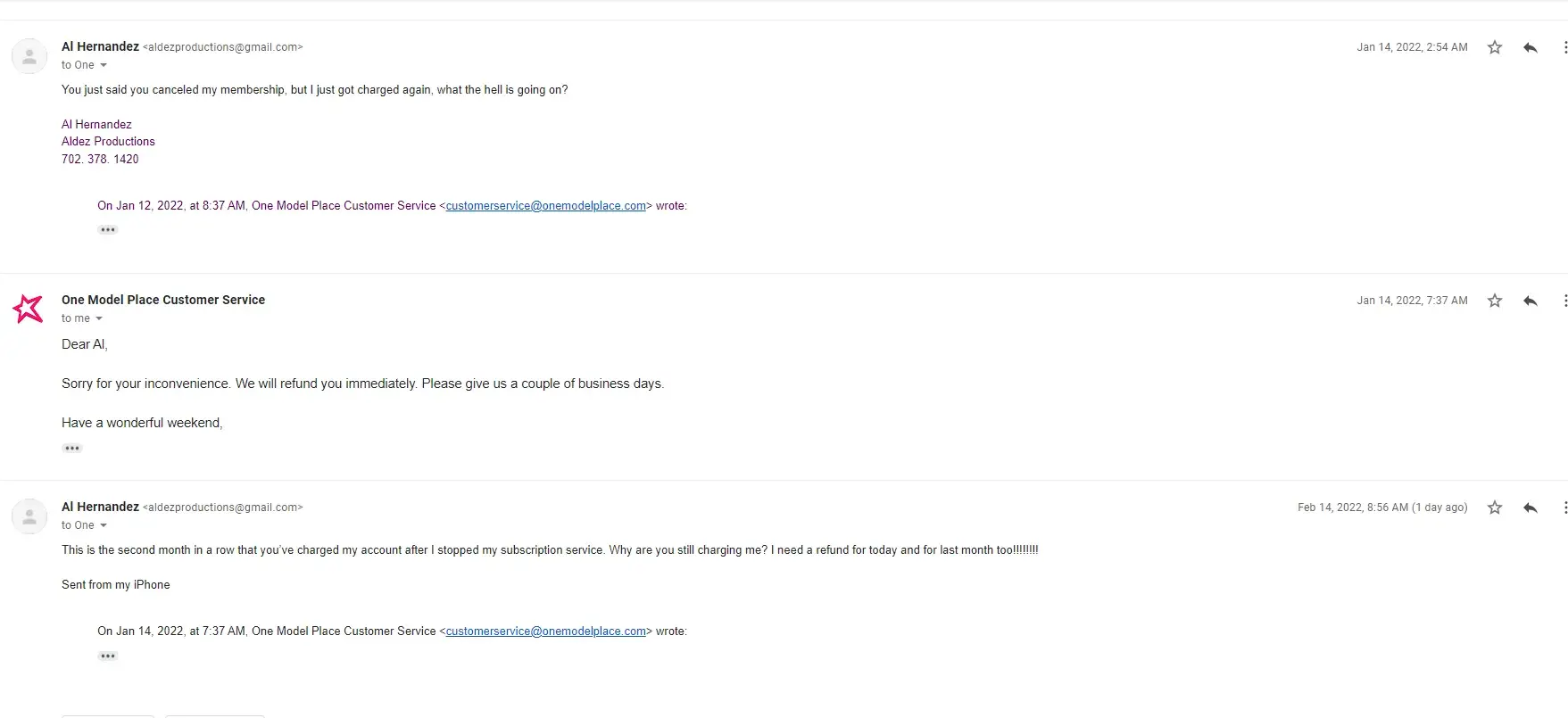
Task: Expand recipient details on the first "to One"
Action: [x=104, y=65]
